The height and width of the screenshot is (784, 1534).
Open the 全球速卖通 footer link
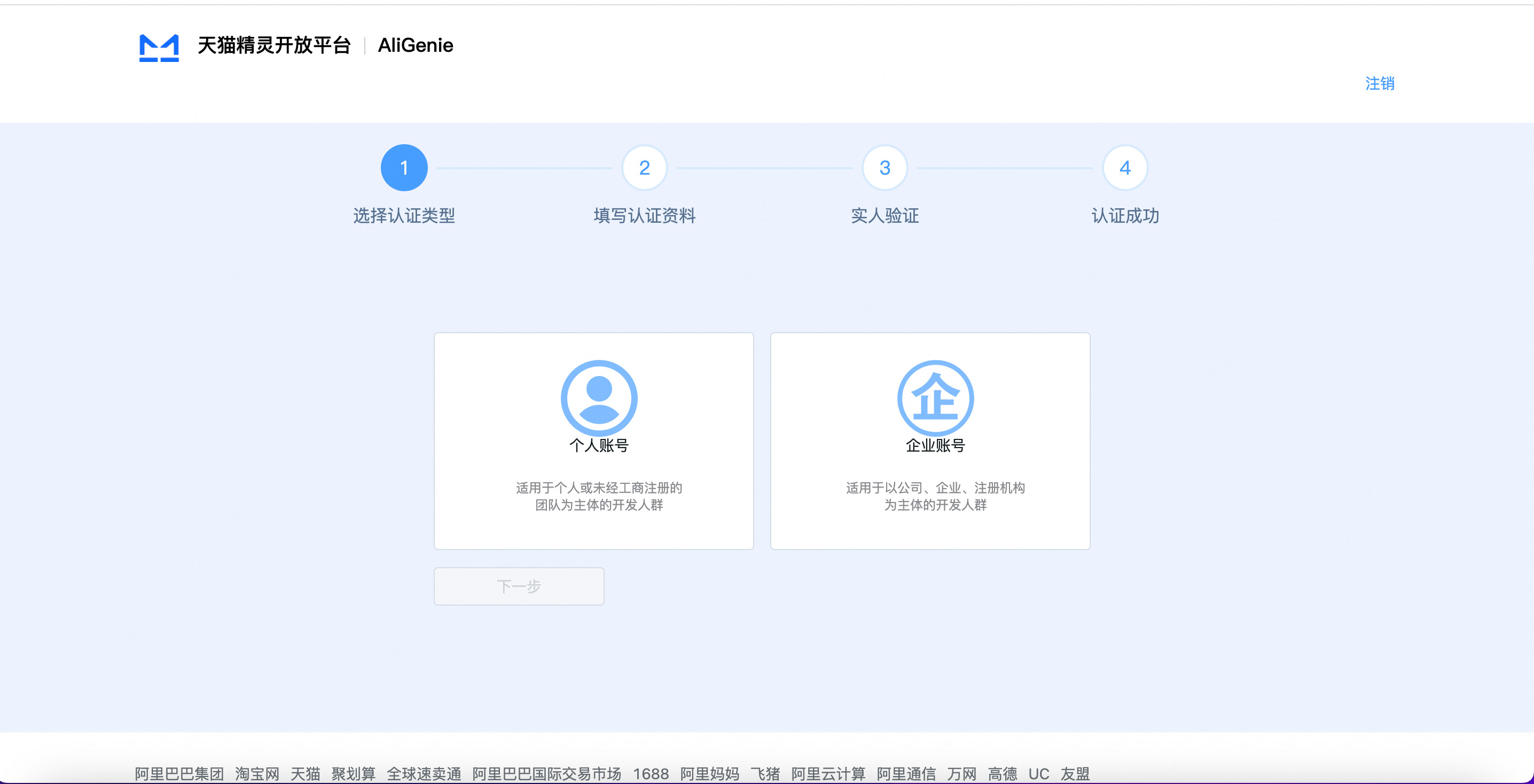424,774
